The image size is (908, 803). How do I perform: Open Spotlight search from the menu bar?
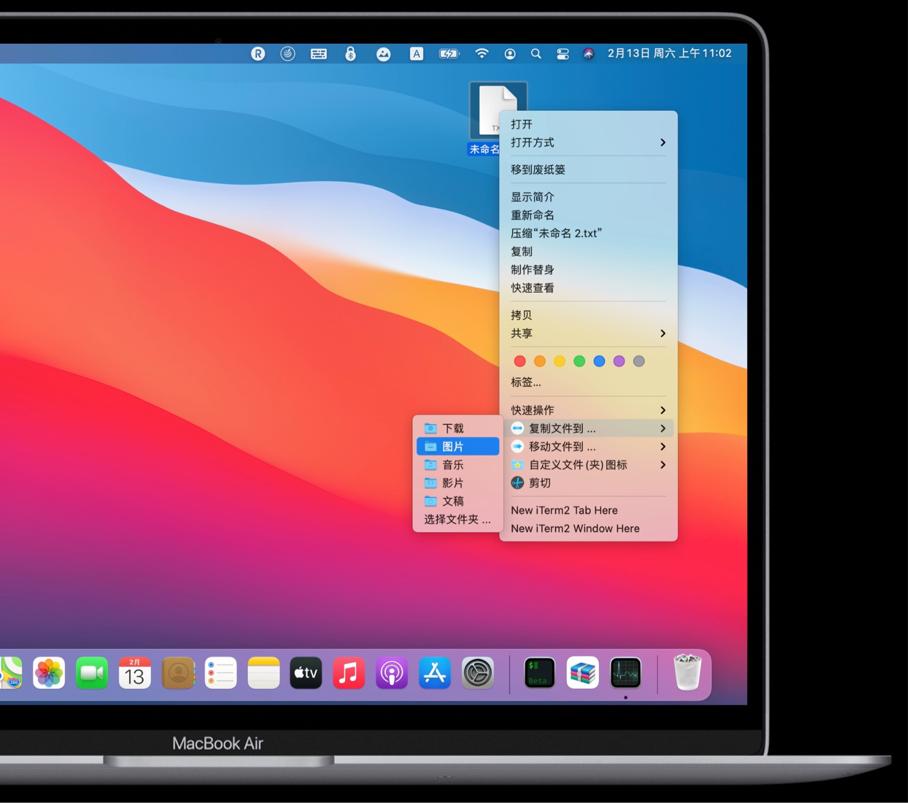tap(536, 54)
